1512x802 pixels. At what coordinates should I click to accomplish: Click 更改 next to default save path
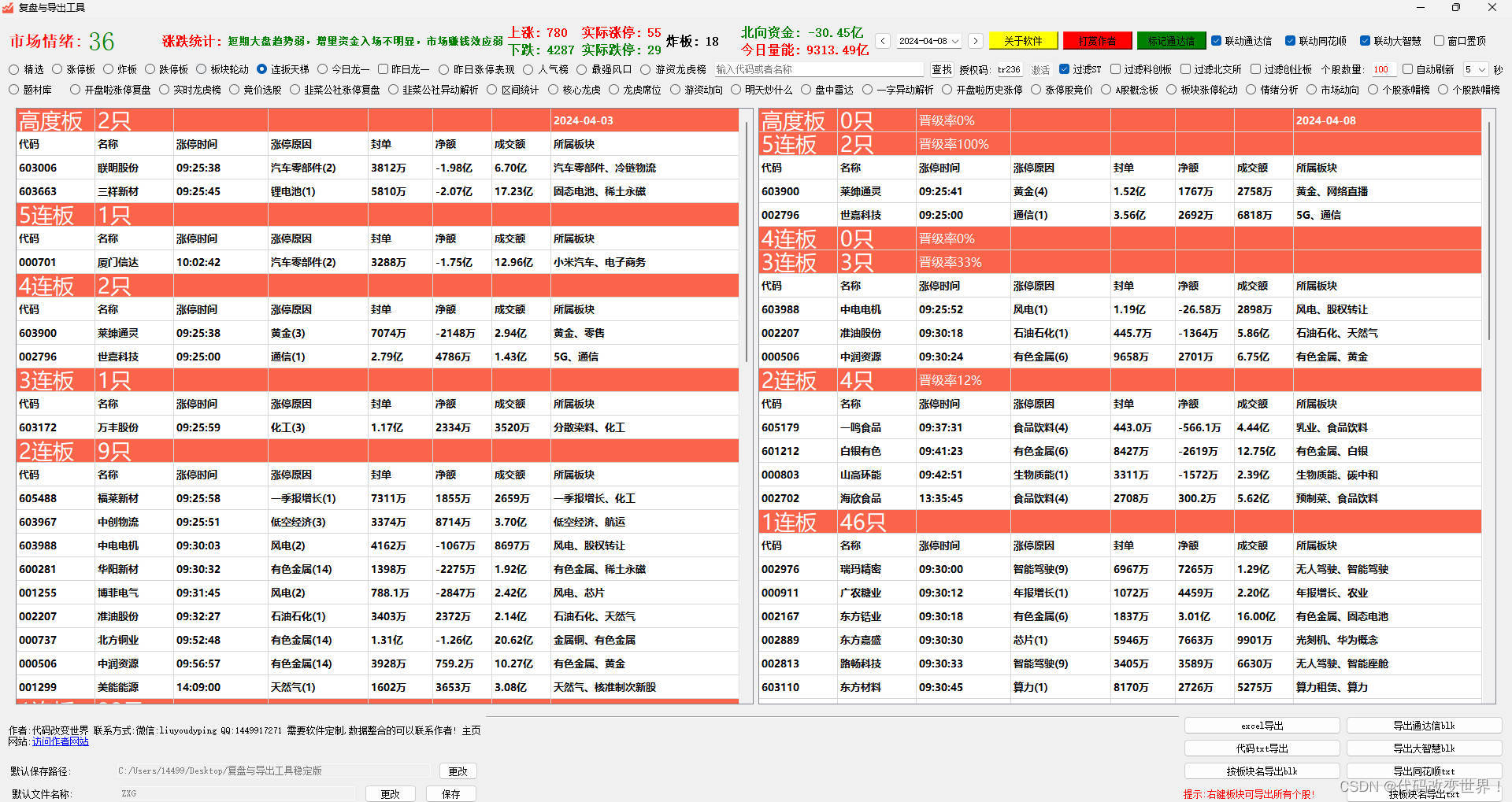[x=458, y=771]
